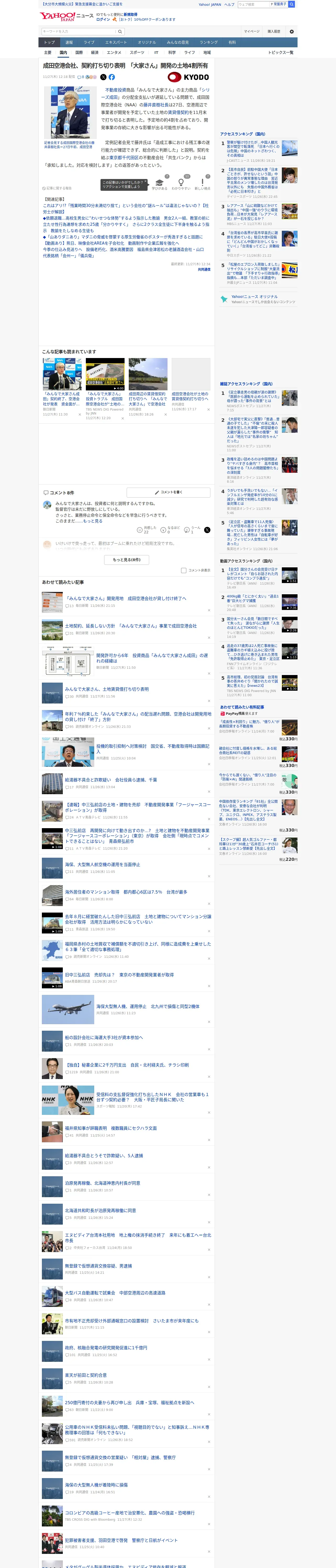This screenshot has height=1568, width=336.
Task: Open the ランキング tab
Action: 209,43
